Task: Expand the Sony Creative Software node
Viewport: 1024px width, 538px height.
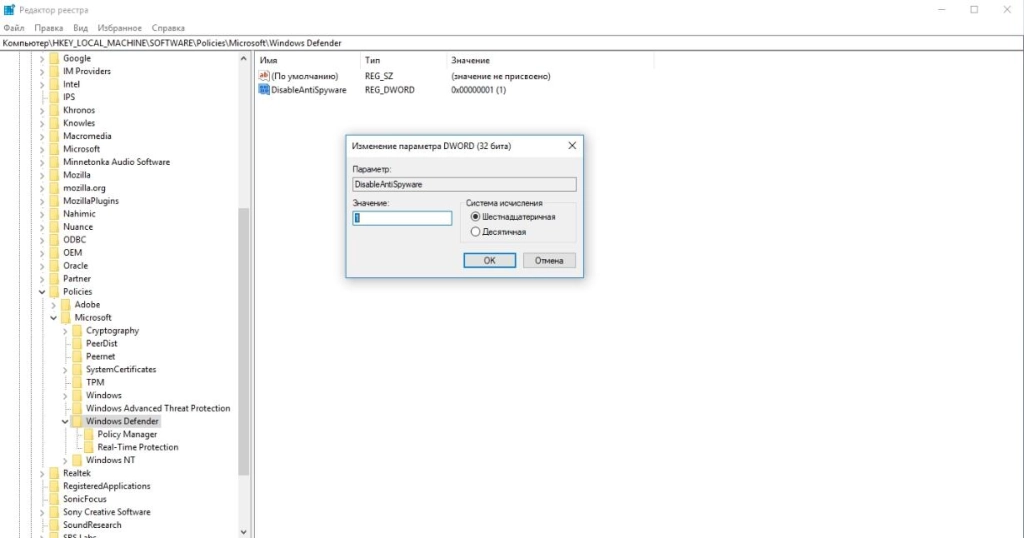Action: pyautogui.click(x=42, y=513)
